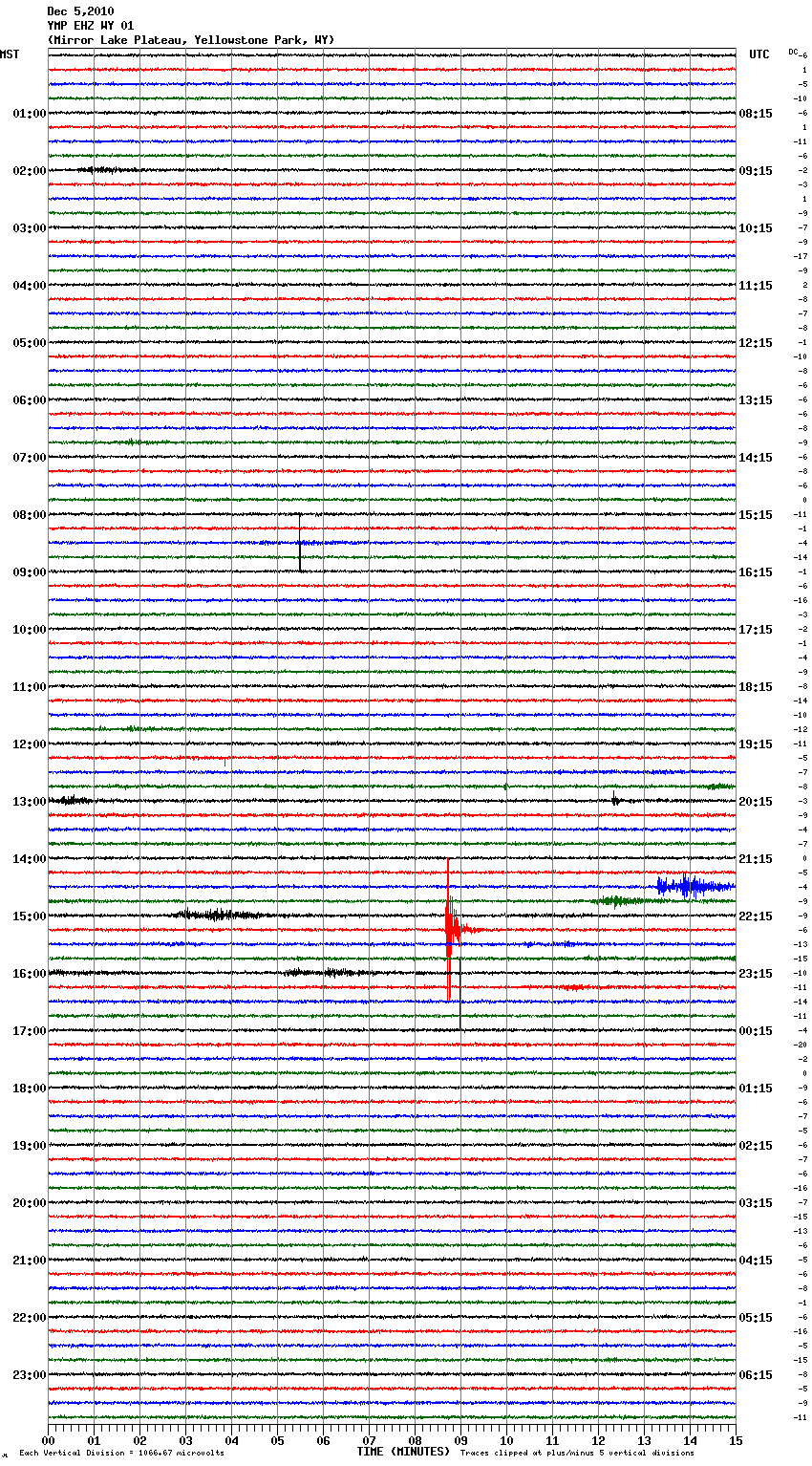
Task: Click the 00:15 UTC time label
Action: coord(756,1031)
